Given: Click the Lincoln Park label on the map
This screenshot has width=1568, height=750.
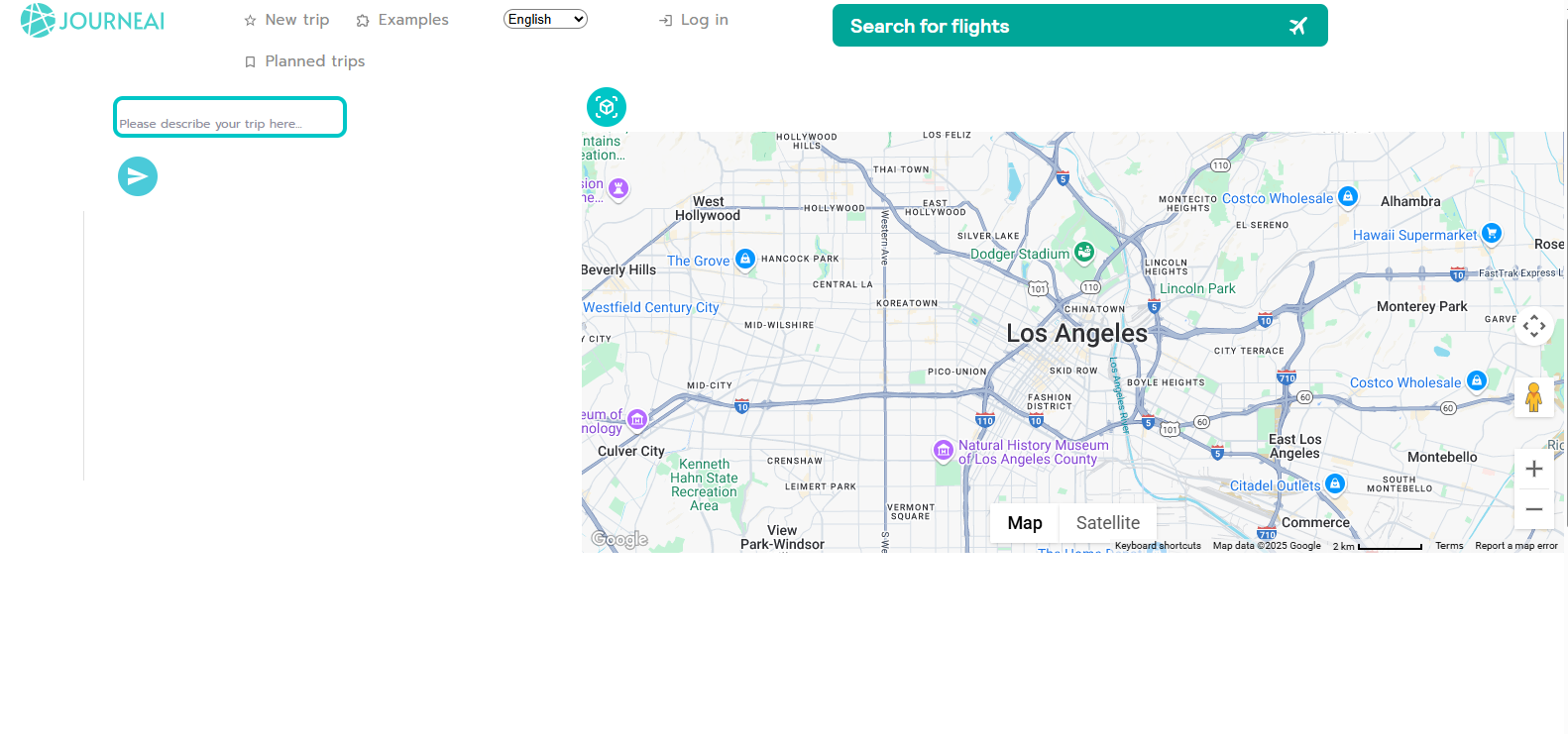Looking at the screenshot, I should click(x=1197, y=289).
